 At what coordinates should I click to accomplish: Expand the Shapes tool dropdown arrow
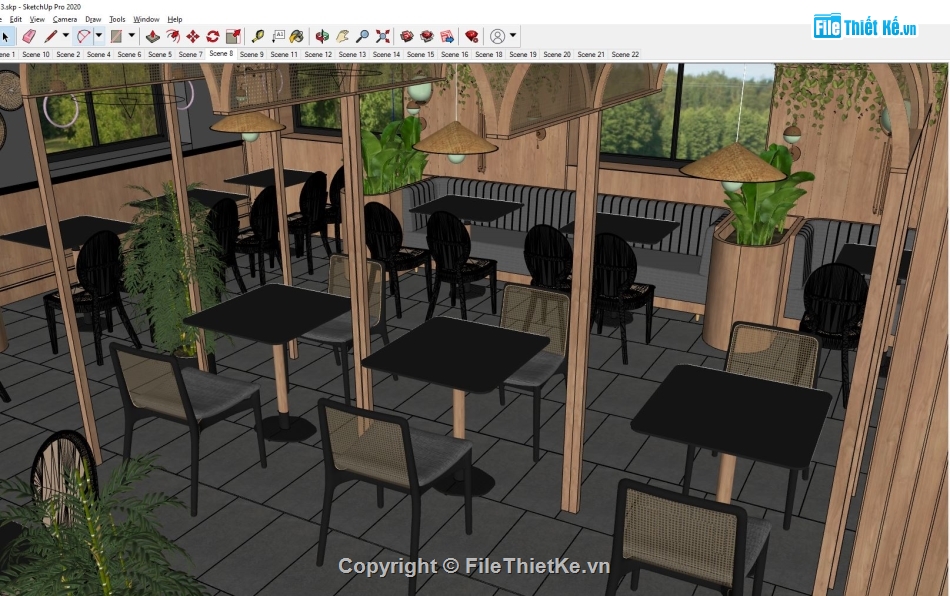[131, 36]
